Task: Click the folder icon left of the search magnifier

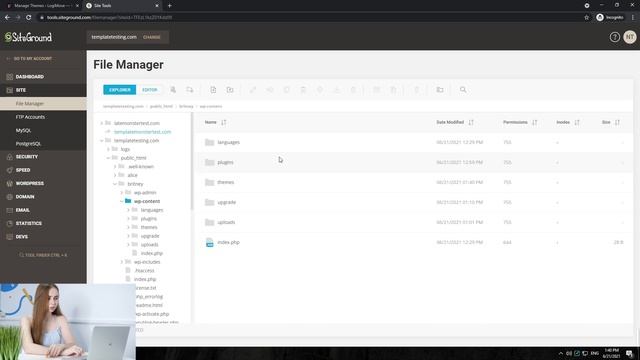Action: point(440,90)
